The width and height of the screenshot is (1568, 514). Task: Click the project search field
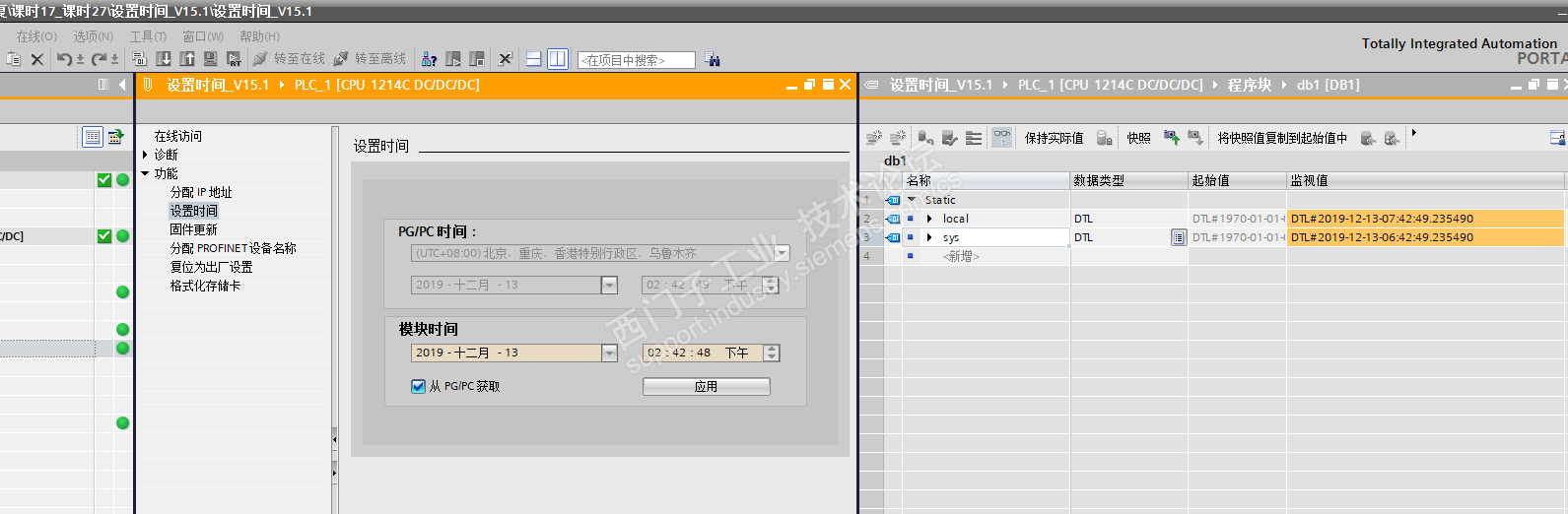click(x=636, y=60)
